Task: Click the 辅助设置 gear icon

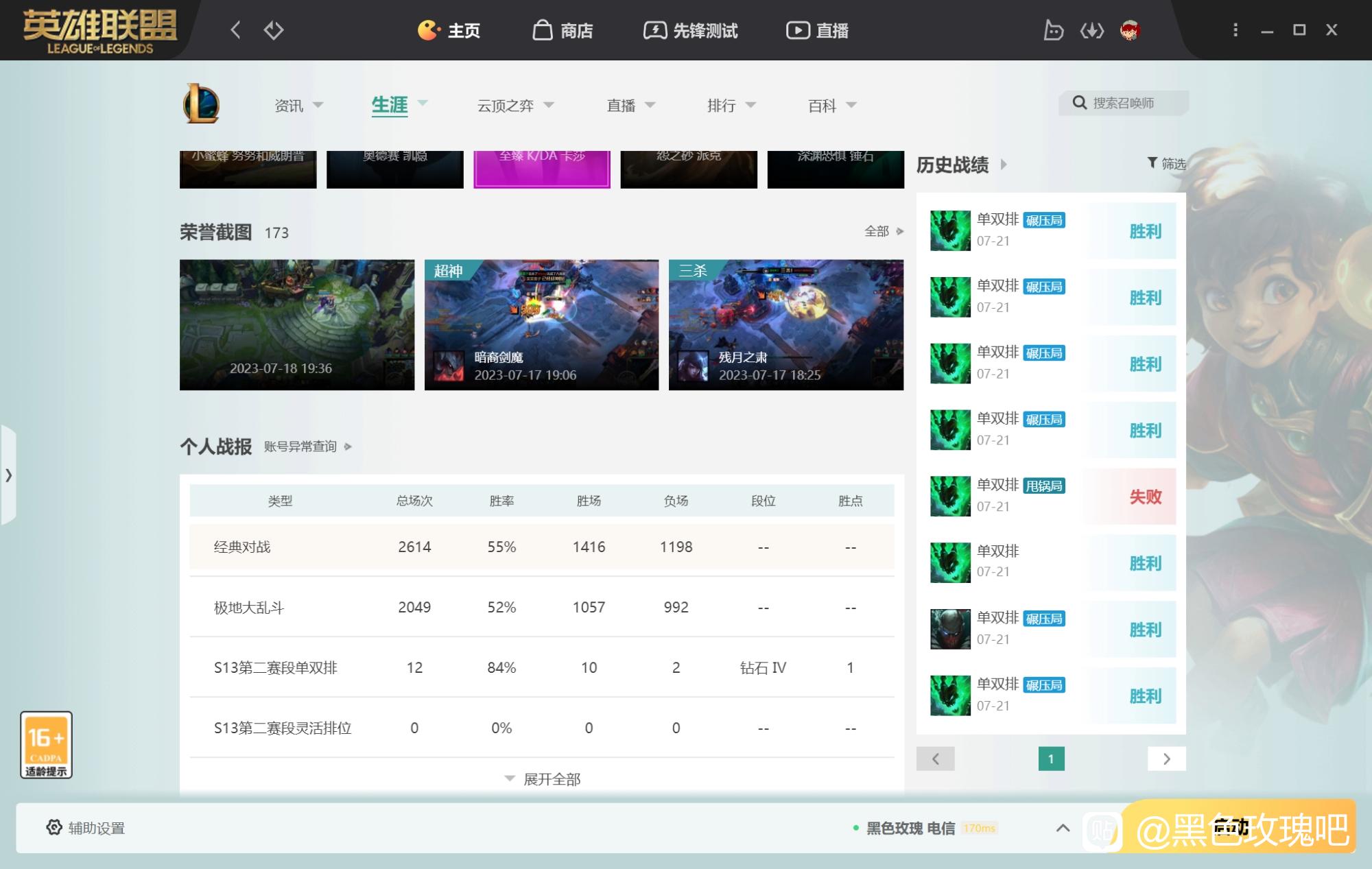Action: coord(54,827)
